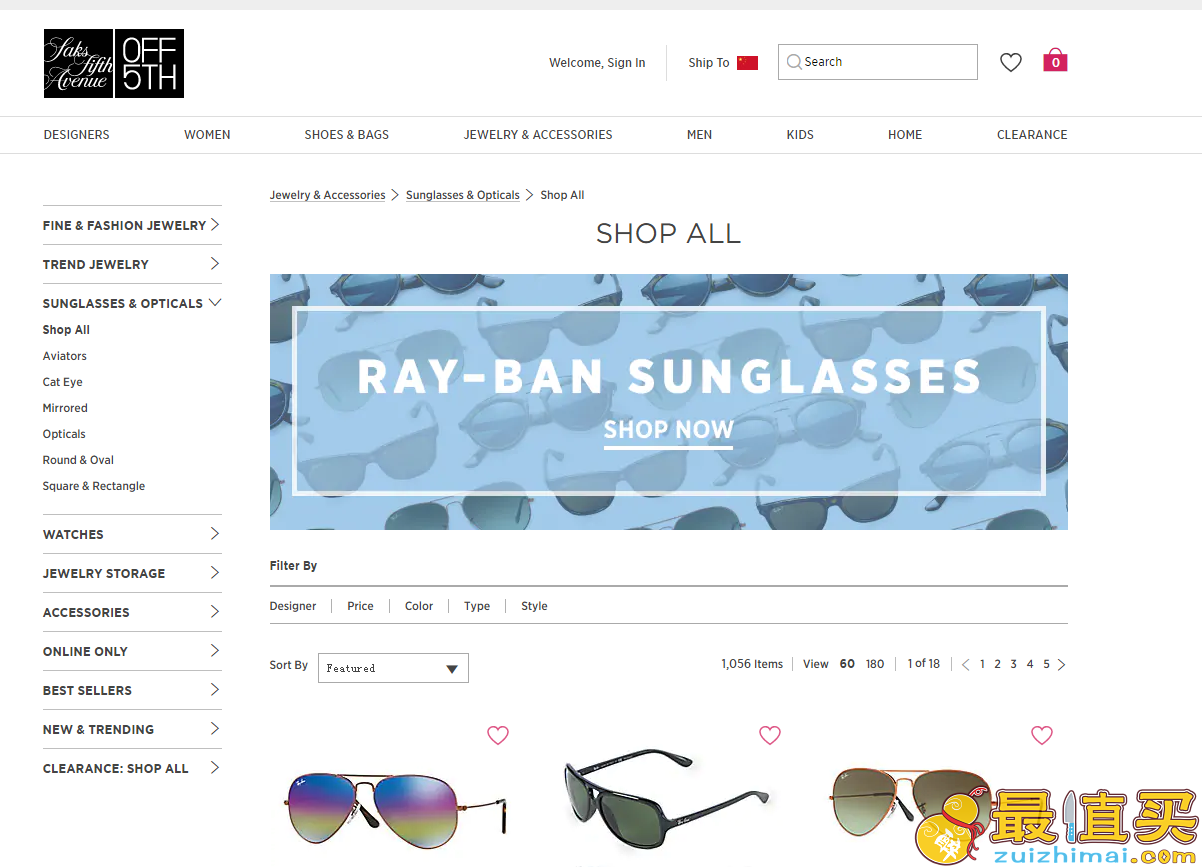1202x867 pixels.
Task: Select Mirrored subcategory
Action: coord(65,408)
